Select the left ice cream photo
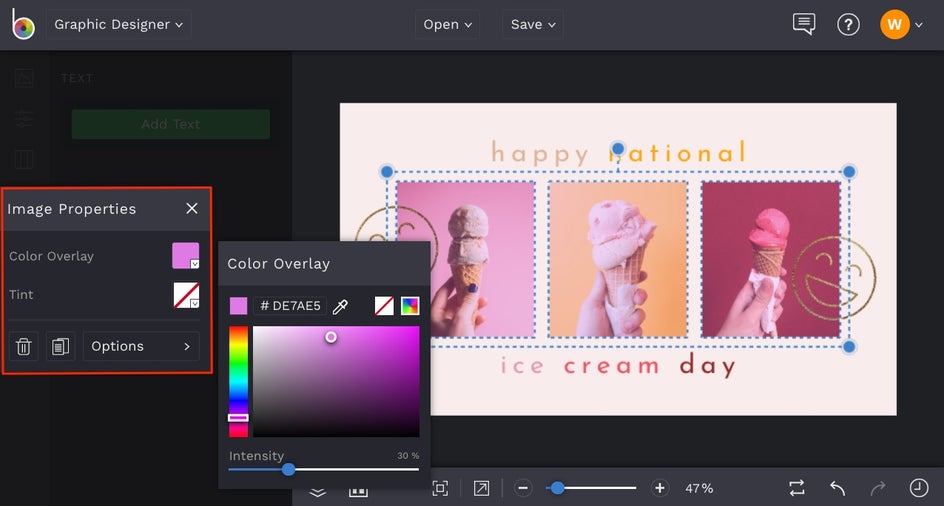 click(x=465, y=259)
